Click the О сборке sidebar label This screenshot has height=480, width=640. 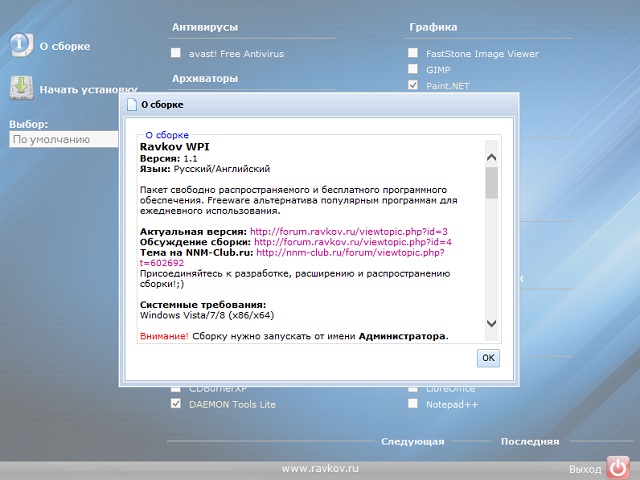point(64,46)
